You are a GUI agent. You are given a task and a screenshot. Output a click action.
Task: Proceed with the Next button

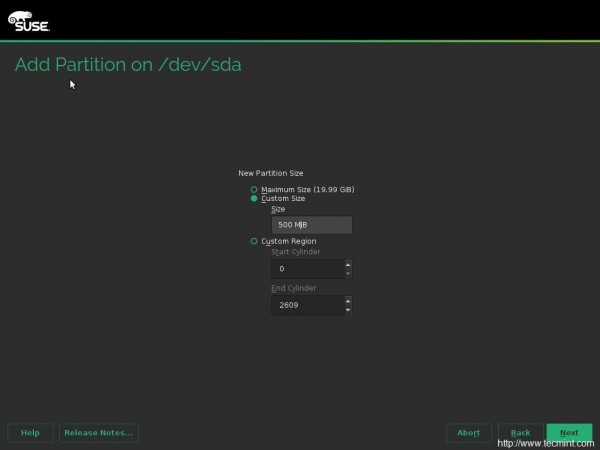[x=569, y=433]
